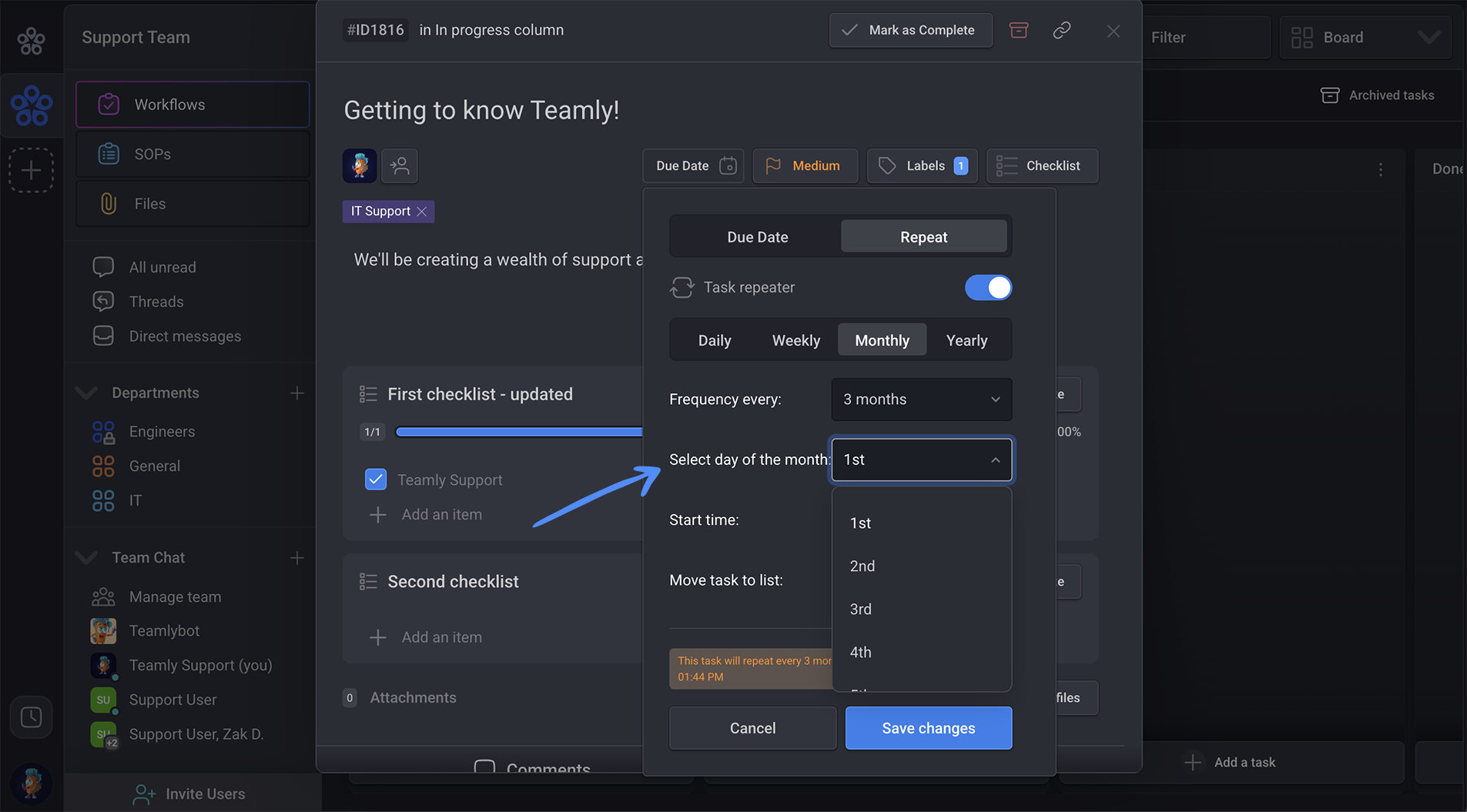Viewport: 1467px width, 812px height.
Task: Open the Filter control on the board
Action: coord(1205,38)
